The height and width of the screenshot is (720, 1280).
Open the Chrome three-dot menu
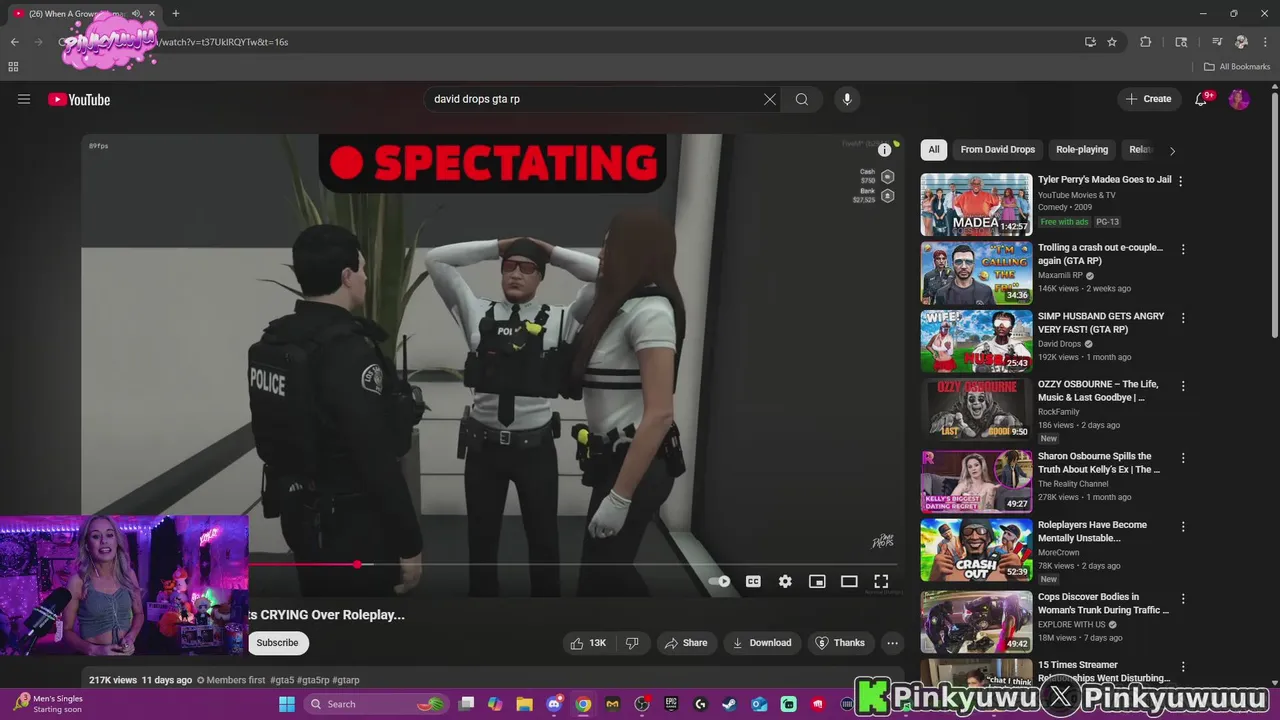pyautogui.click(x=1265, y=42)
